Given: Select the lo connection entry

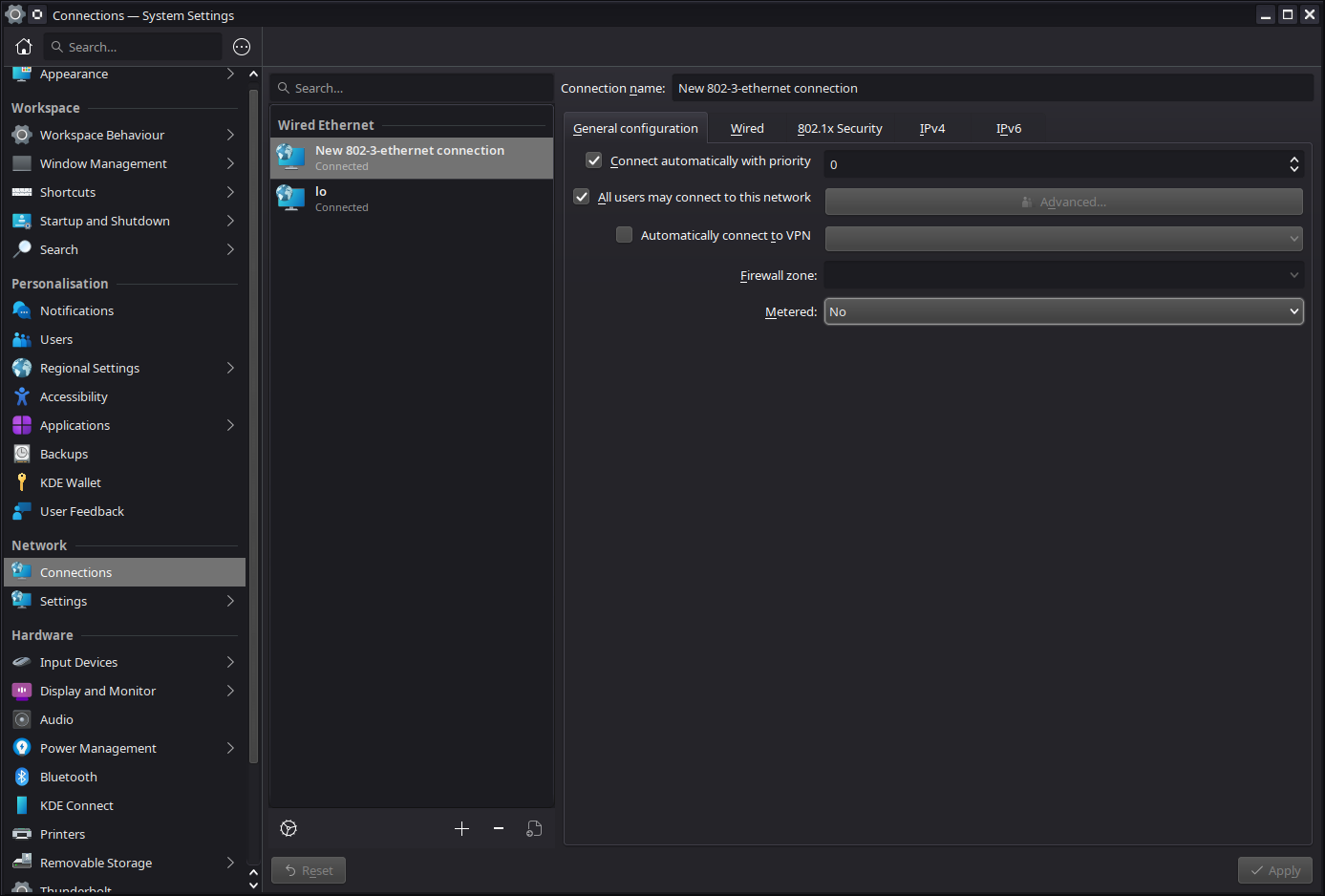Looking at the screenshot, I should pyautogui.click(x=411, y=199).
